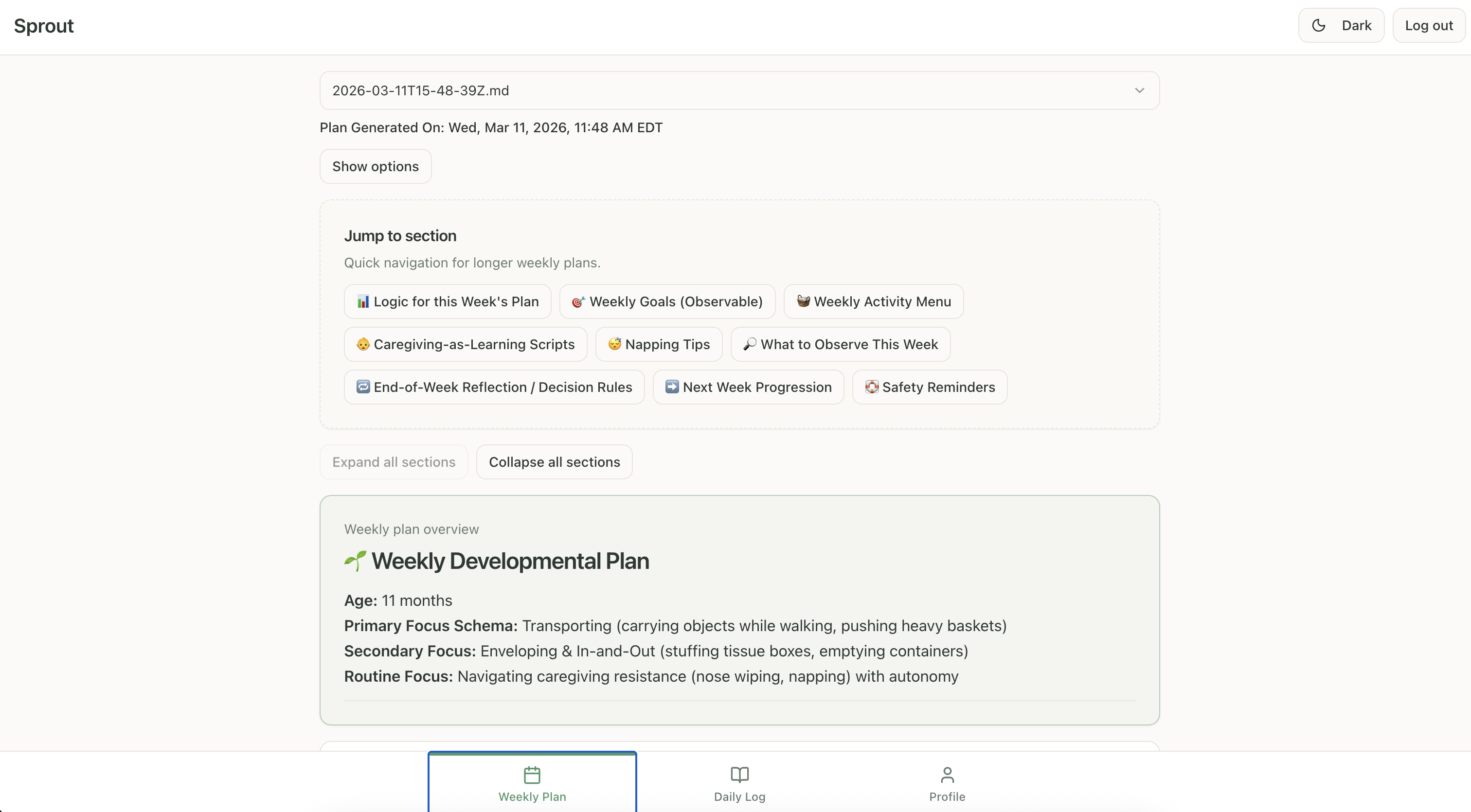Screen dimensions: 1471x812
Task: Click the open book Daily Log icon
Action: pyautogui.click(x=739, y=775)
